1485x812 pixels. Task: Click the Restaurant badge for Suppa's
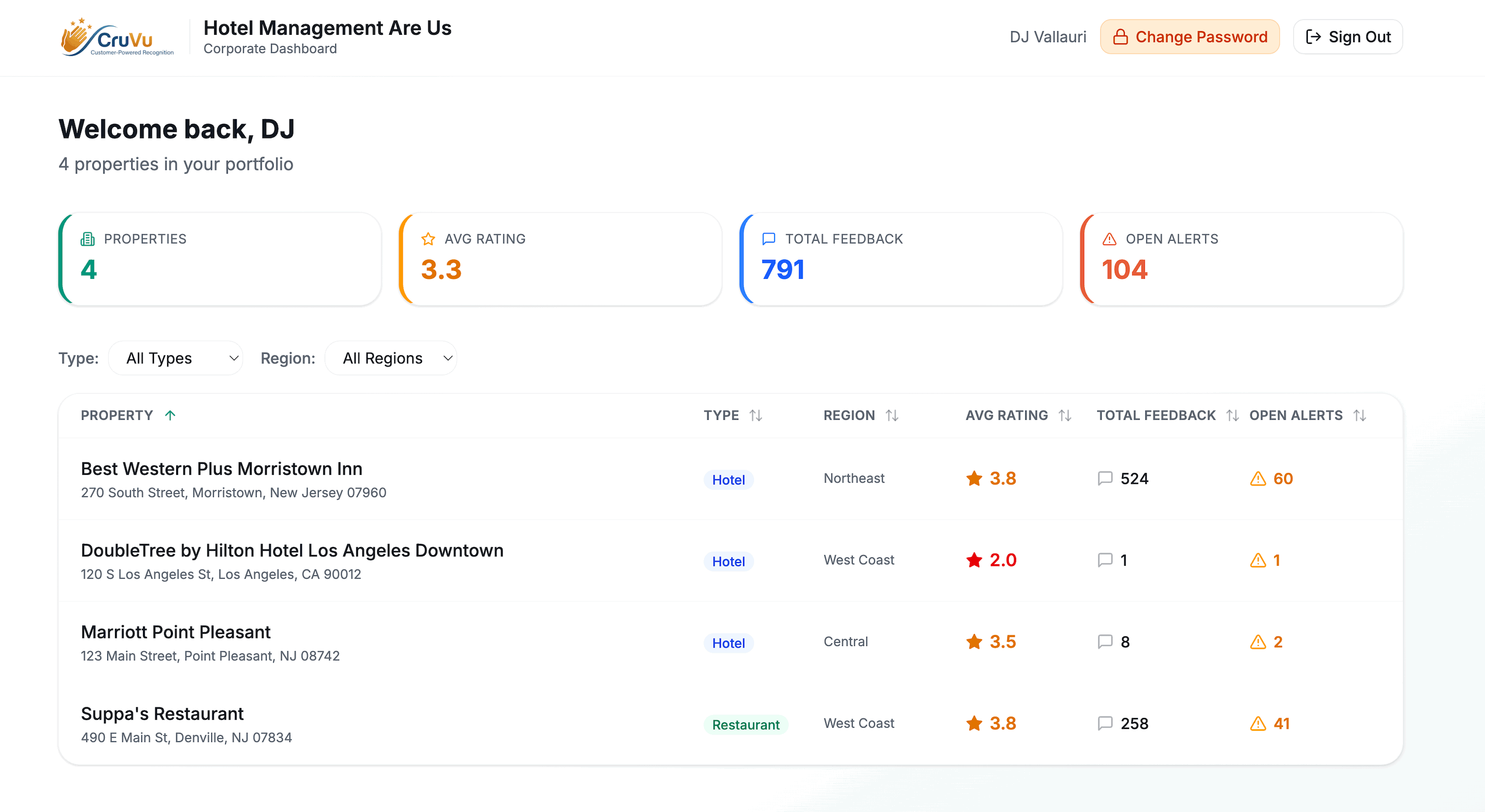coord(746,724)
